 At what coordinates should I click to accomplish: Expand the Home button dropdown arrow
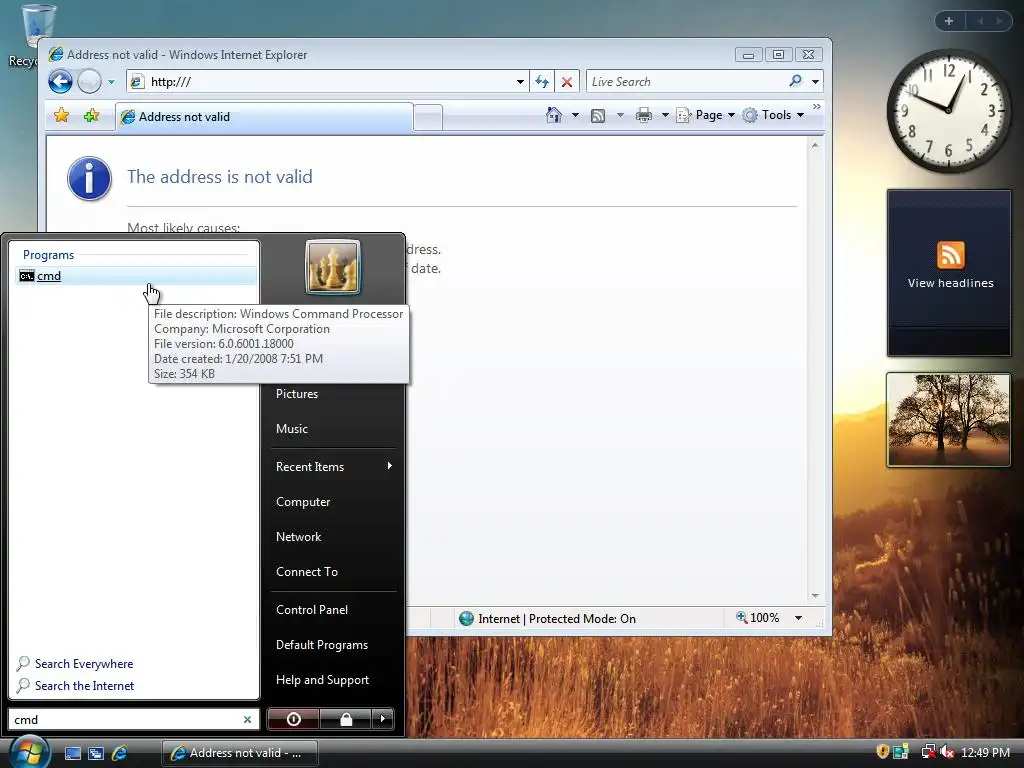[x=575, y=115]
